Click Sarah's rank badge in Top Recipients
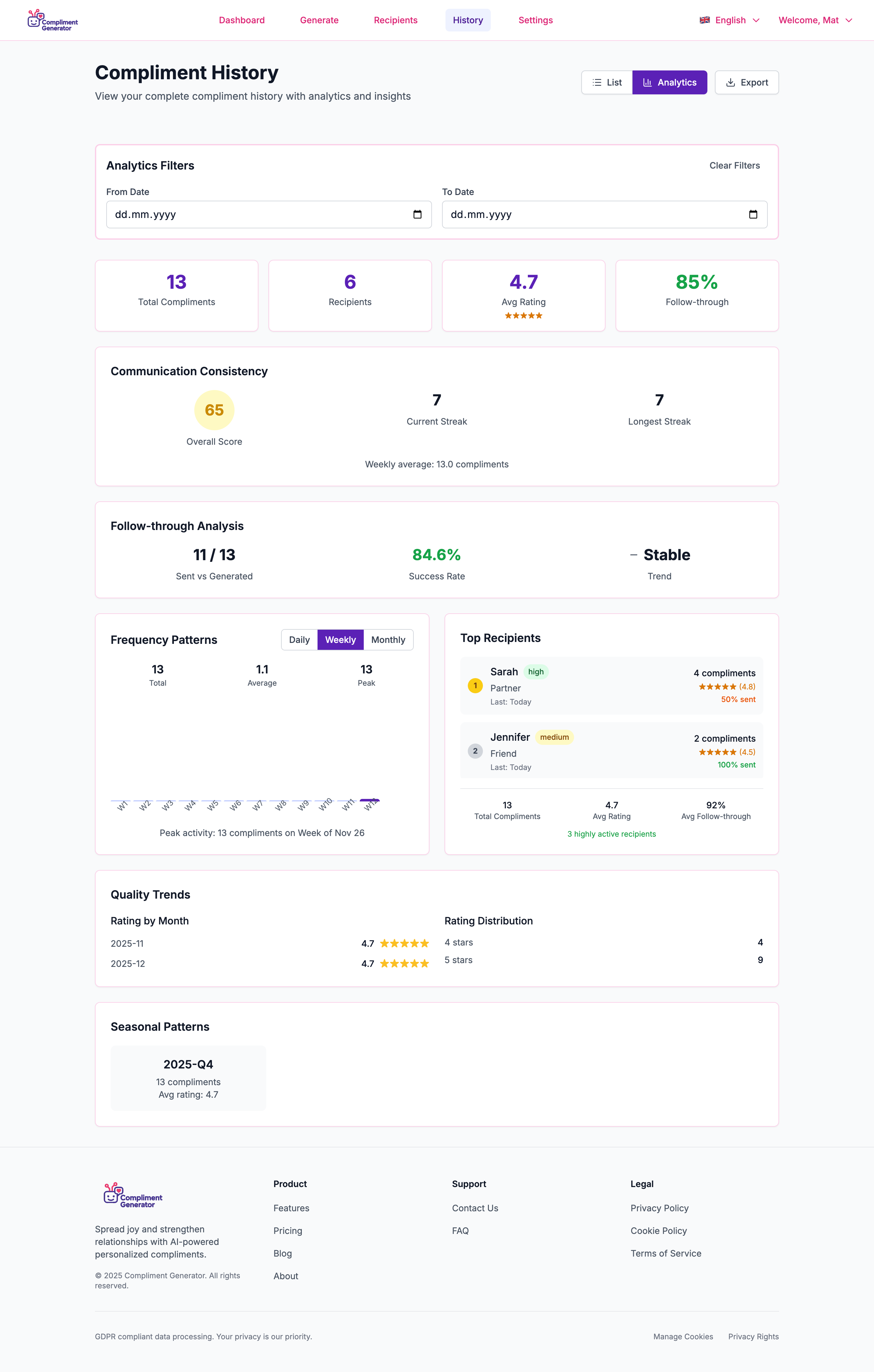 [x=475, y=685]
